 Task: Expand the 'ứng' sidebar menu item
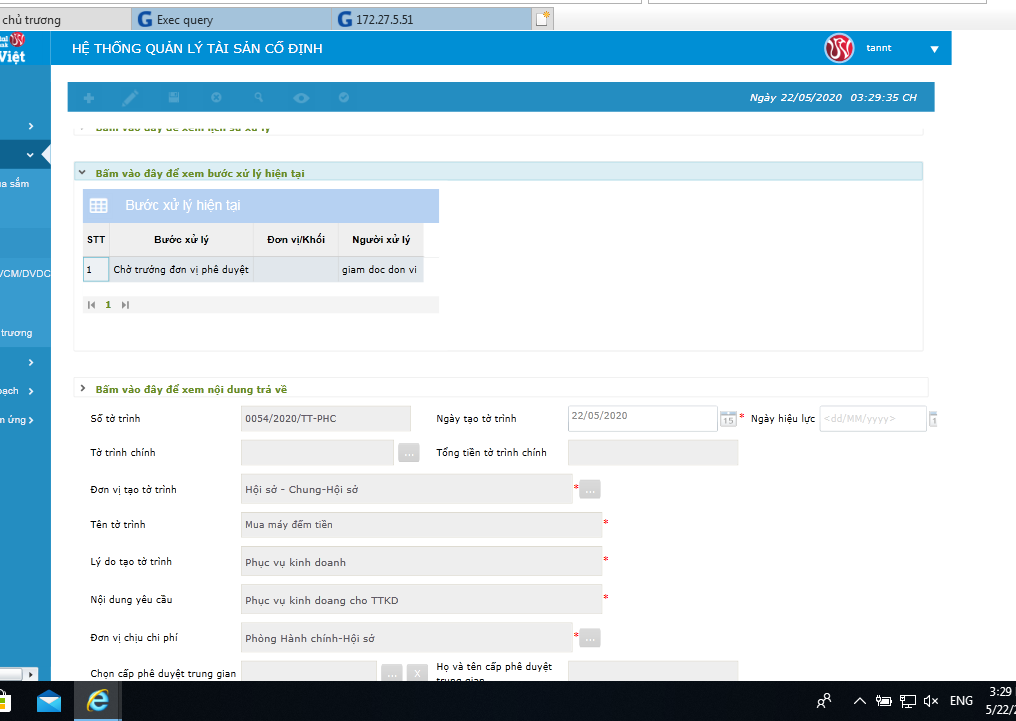click(17, 420)
